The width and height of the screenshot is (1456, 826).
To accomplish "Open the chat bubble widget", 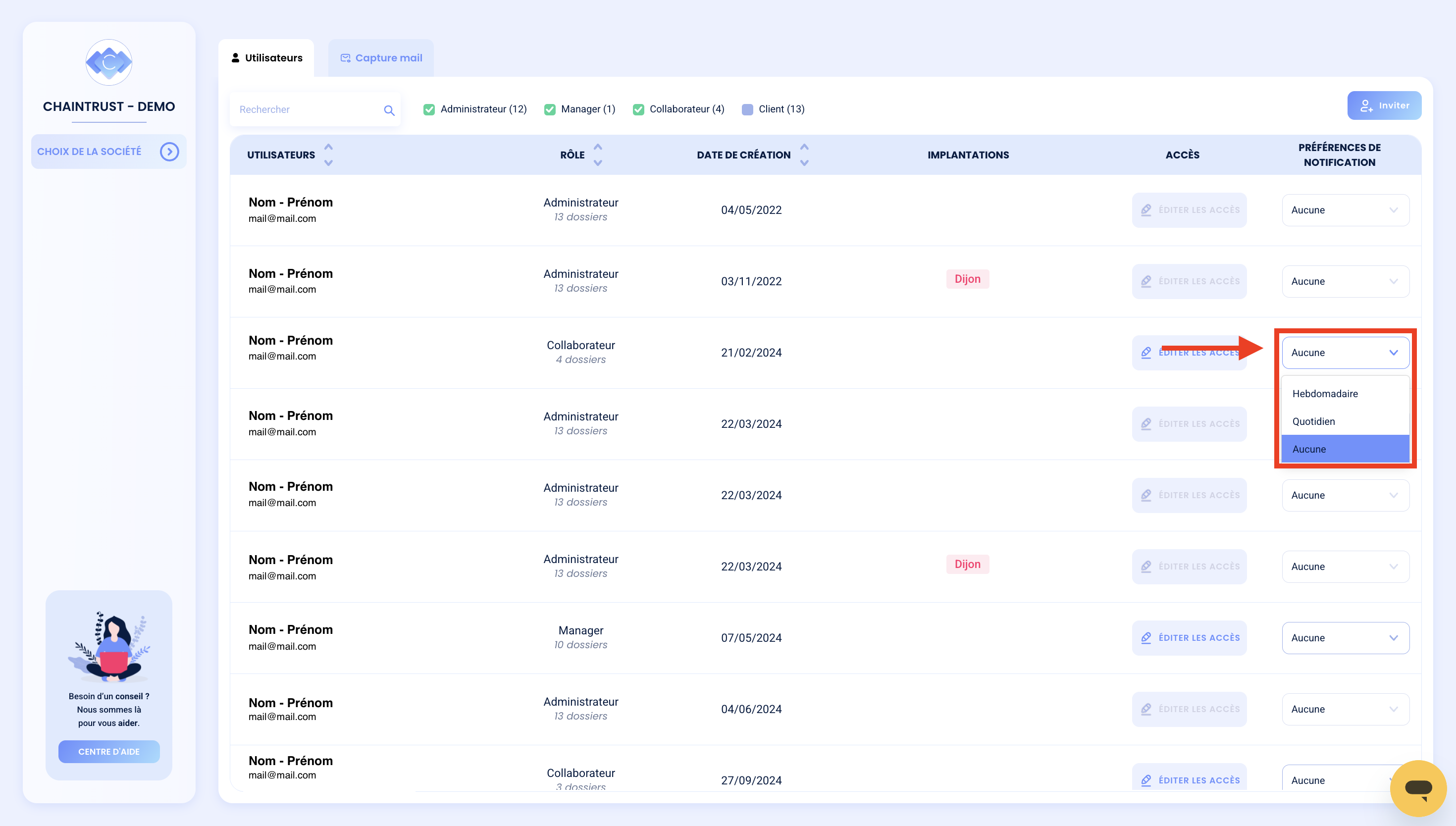I will [x=1418, y=788].
